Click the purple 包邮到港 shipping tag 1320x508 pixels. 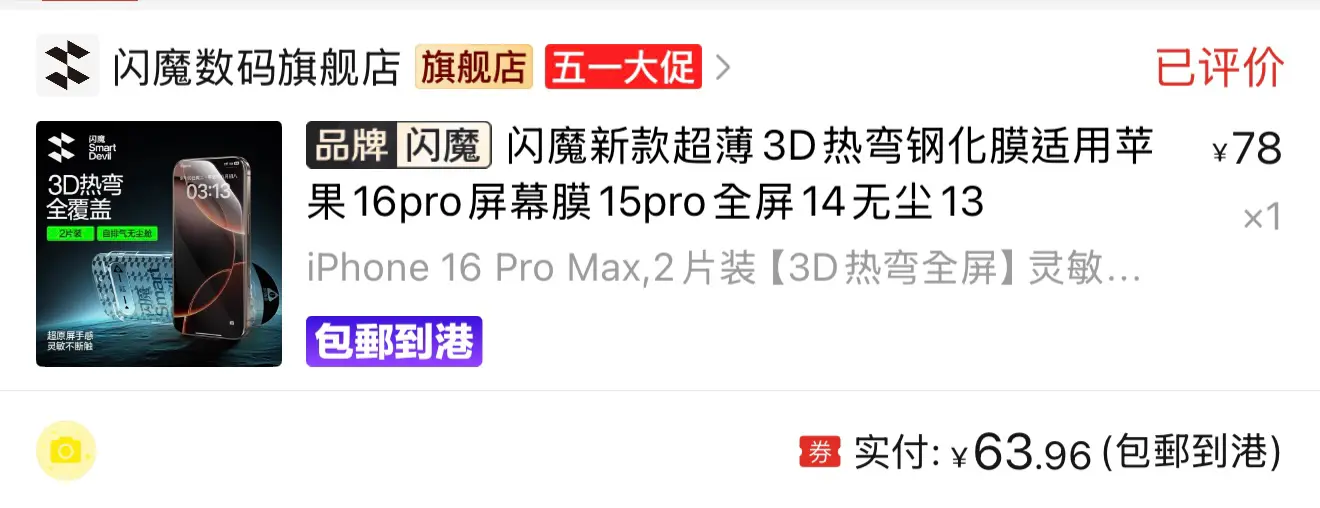(394, 341)
